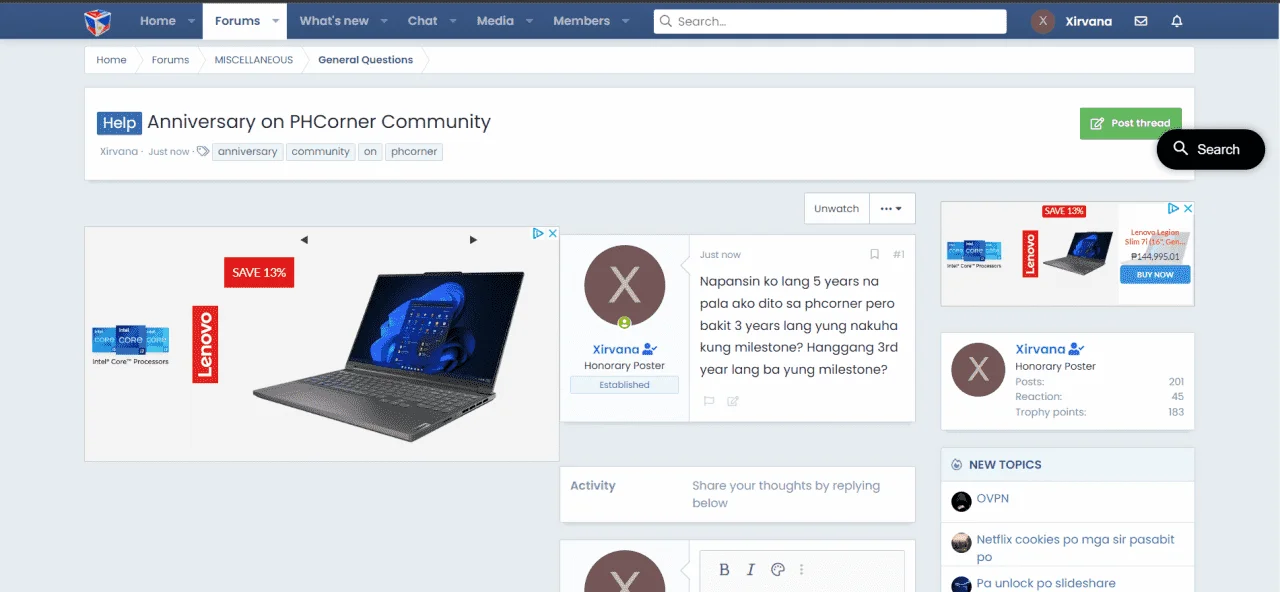
Task: Click the Unwatch thread button
Action: (836, 208)
